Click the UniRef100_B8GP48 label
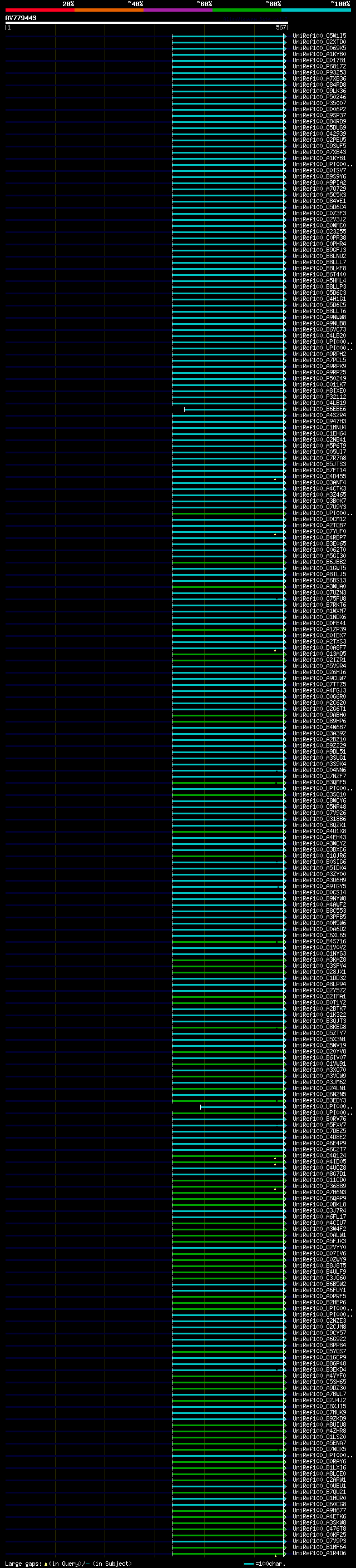 (319, 1363)
